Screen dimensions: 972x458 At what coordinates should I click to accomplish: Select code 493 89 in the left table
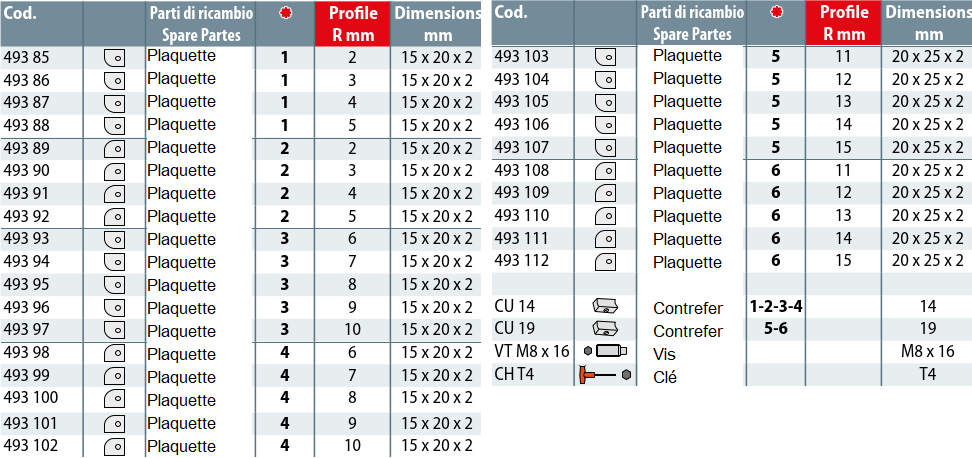pos(26,148)
